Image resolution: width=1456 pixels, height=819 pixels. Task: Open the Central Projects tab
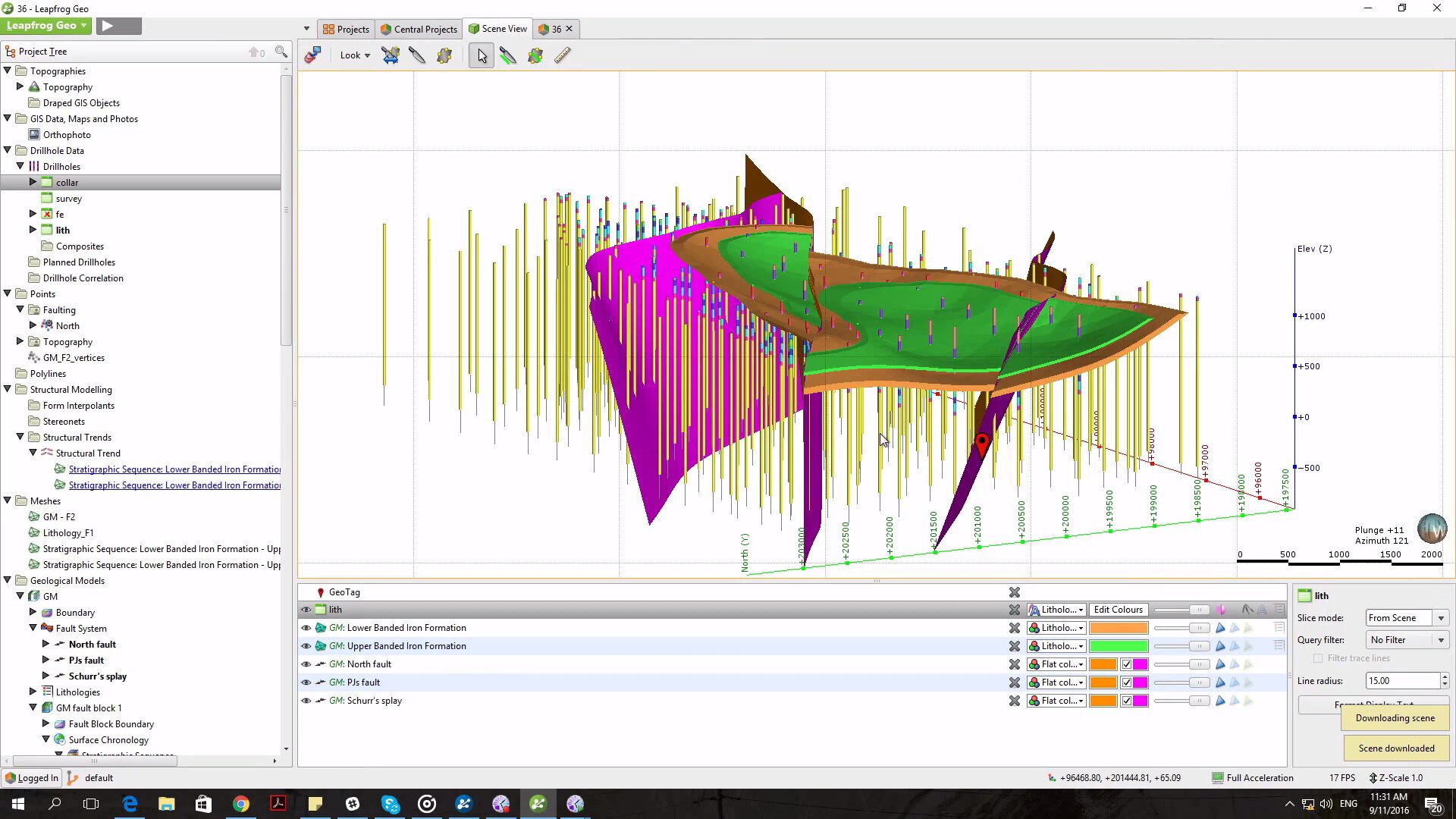coord(419,29)
